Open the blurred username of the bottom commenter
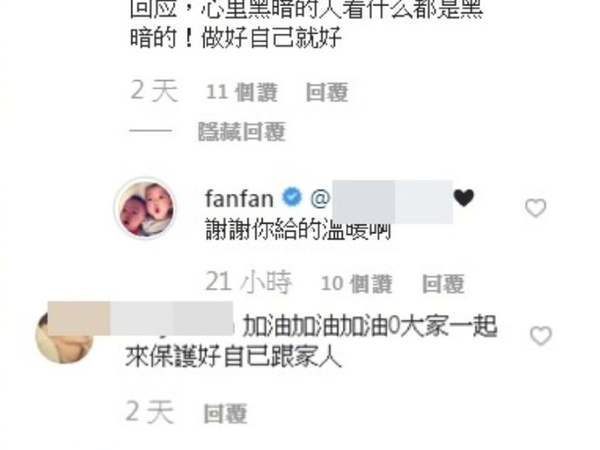The image size is (600, 450). click(140, 318)
